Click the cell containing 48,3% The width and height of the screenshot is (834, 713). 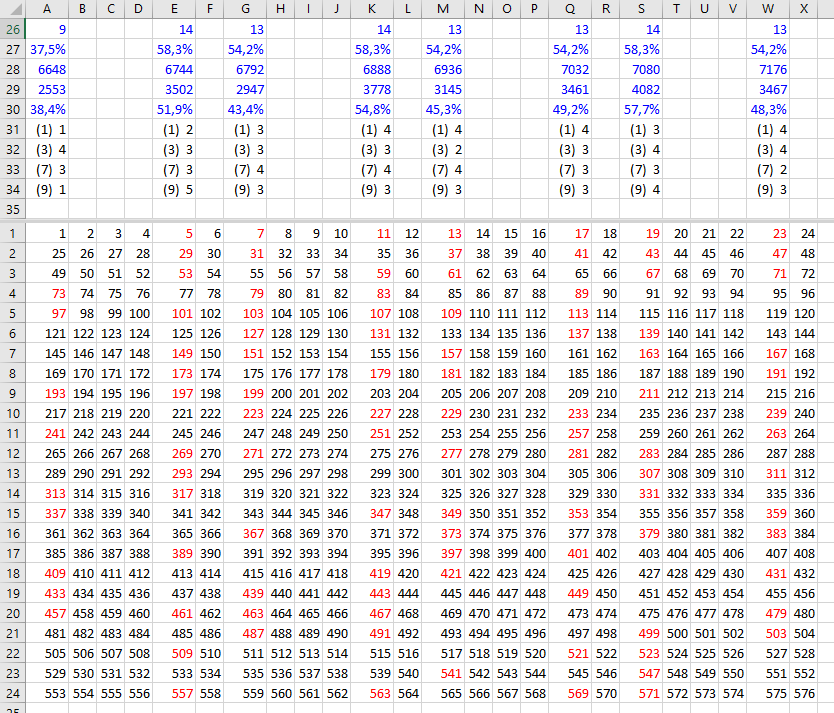pos(768,110)
